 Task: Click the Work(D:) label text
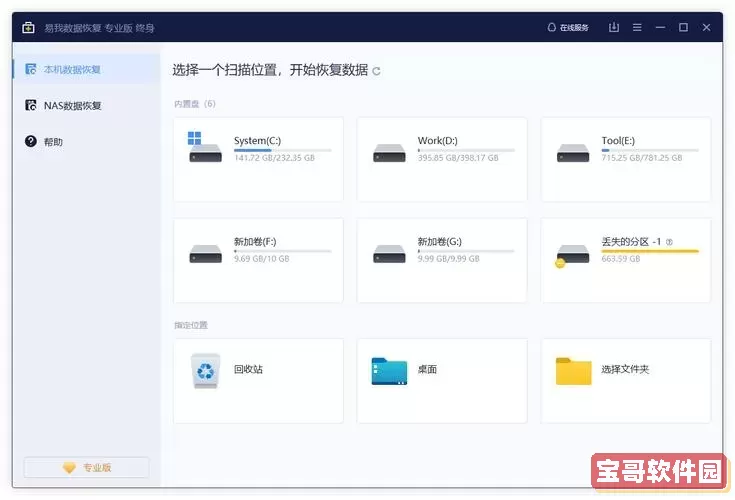coord(438,141)
